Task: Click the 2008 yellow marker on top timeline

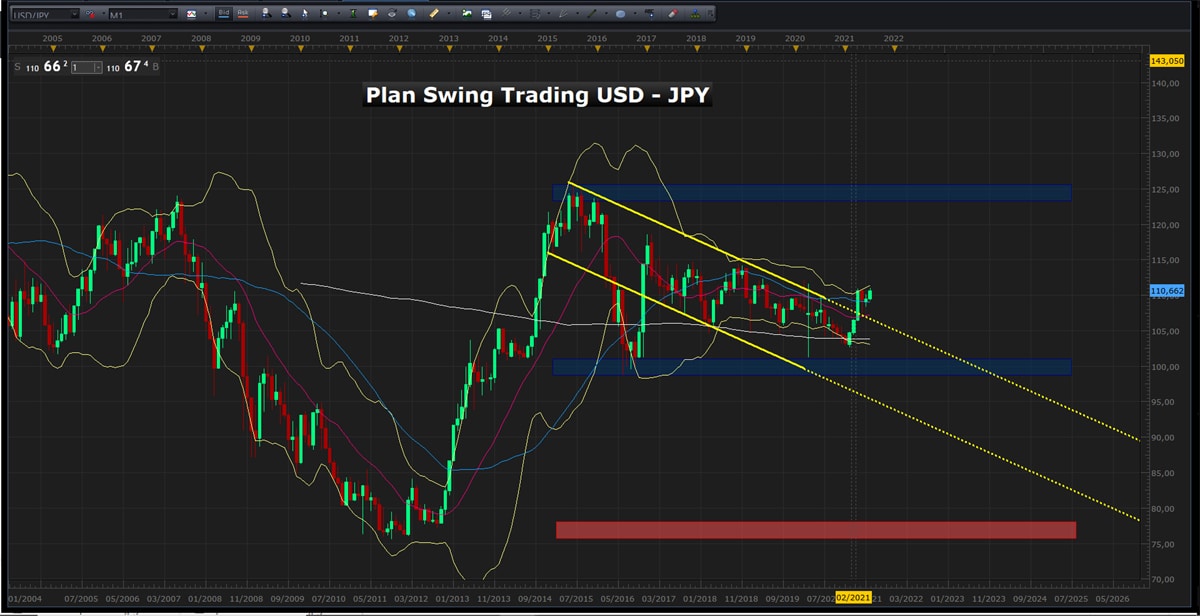Action: (200, 49)
